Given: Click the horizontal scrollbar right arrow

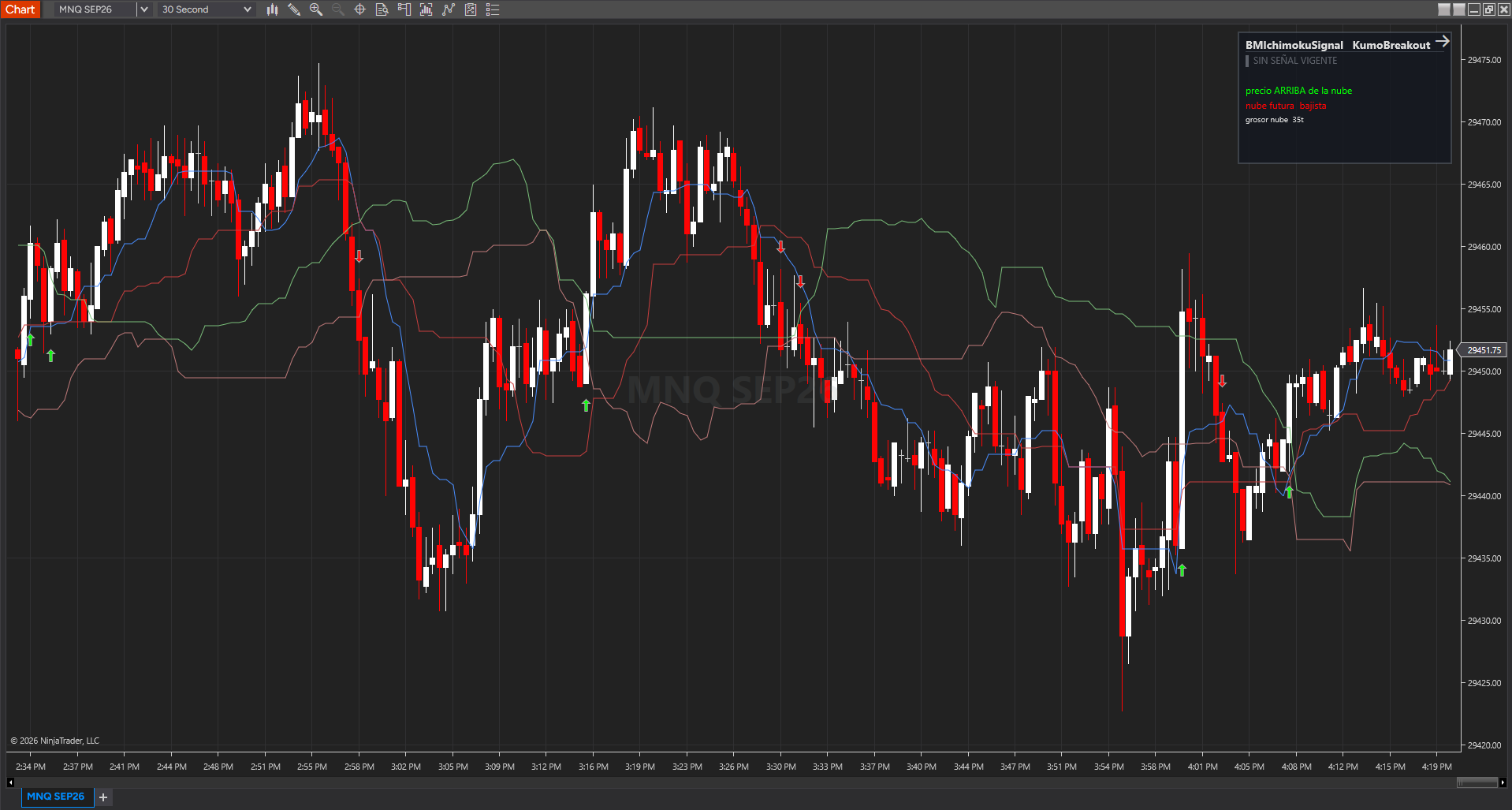Looking at the screenshot, I should point(1503,782).
